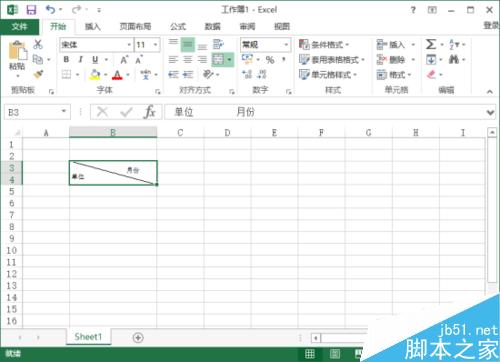500x362 pixels.
Task: Copy the selected cell
Action: coord(38,59)
